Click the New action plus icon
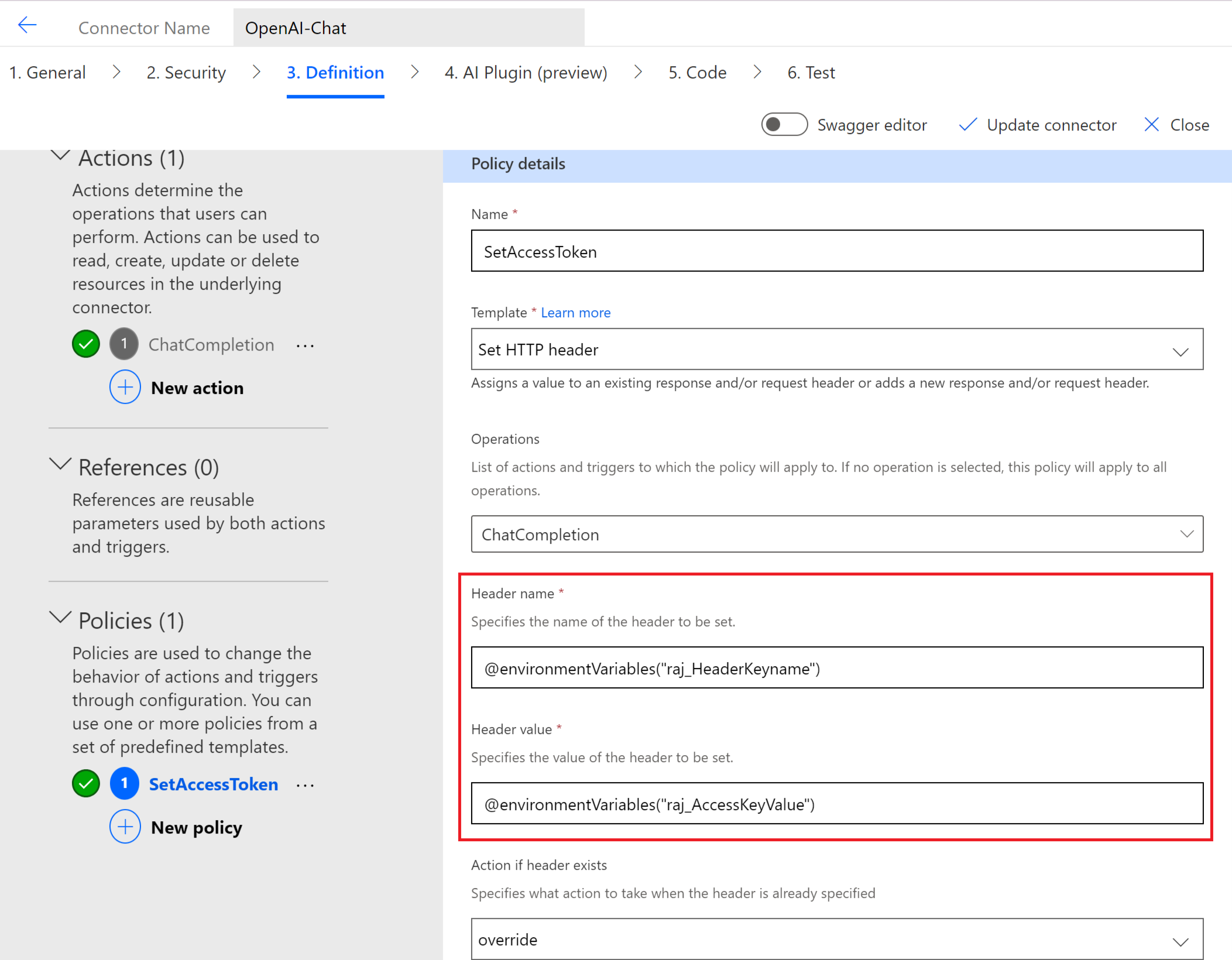The width and height of the screenshot is (1232, 960). click(x=125, y=387)
